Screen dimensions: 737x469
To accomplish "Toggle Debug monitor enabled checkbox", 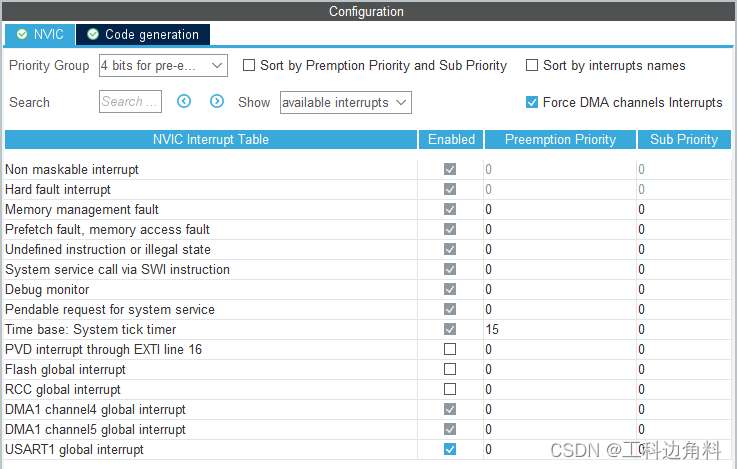I will 450,289.
